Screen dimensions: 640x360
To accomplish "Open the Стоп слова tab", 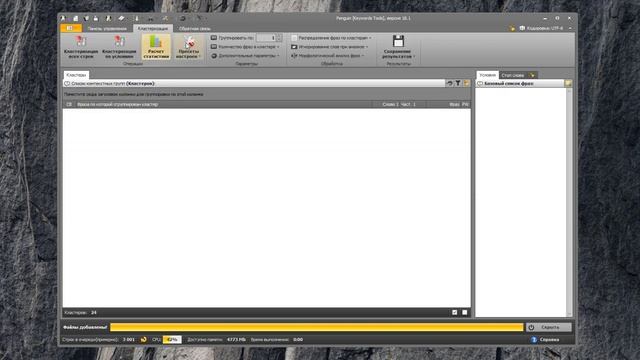I will [513, 75].
